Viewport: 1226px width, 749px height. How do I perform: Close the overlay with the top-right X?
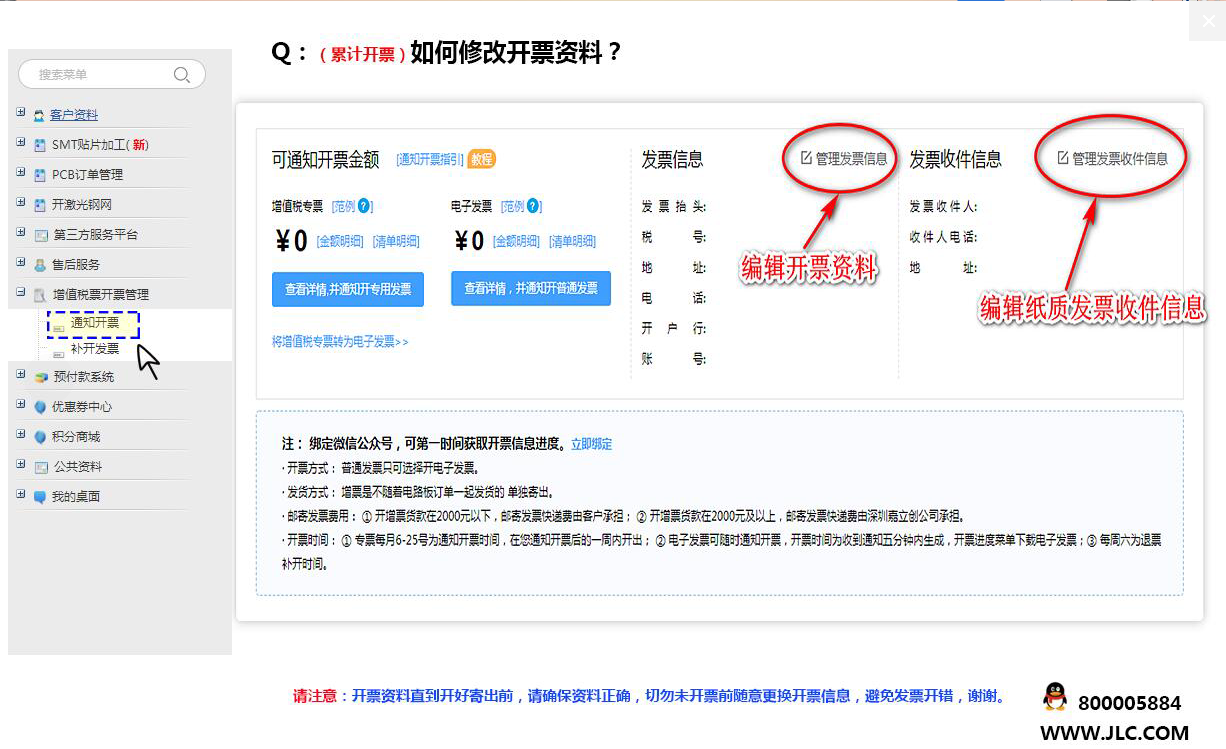[1207, 23]
